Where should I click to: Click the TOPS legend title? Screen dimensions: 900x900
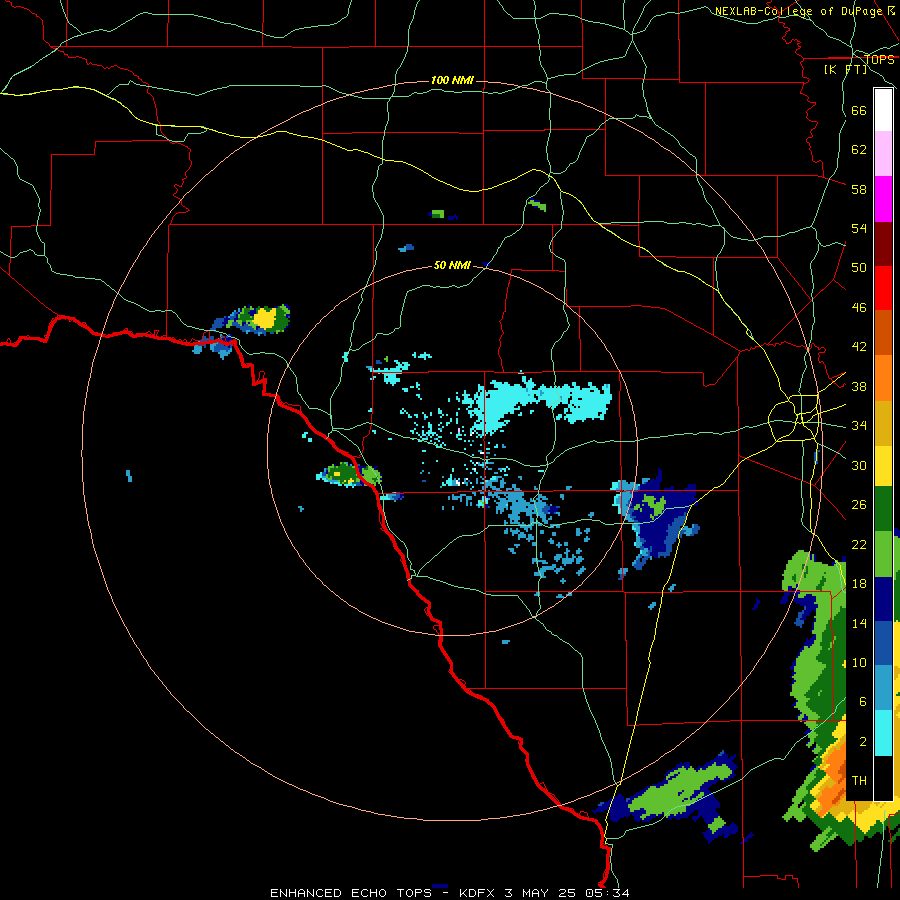(x=879, y=59)
